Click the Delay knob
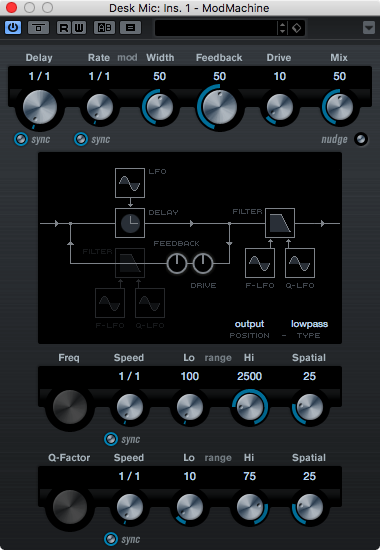This screenshot has width=380, height=550. point(40,107)
